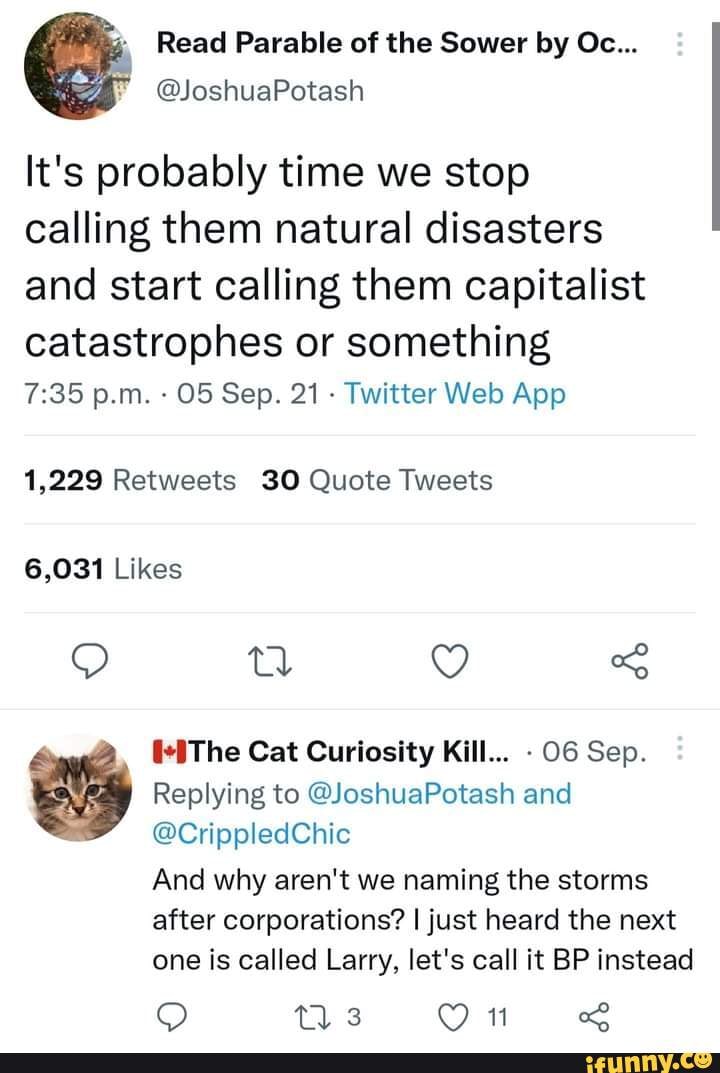View the 1,229 Retweets list
This screenshot has width=720, height=1073.
[130, 480]
